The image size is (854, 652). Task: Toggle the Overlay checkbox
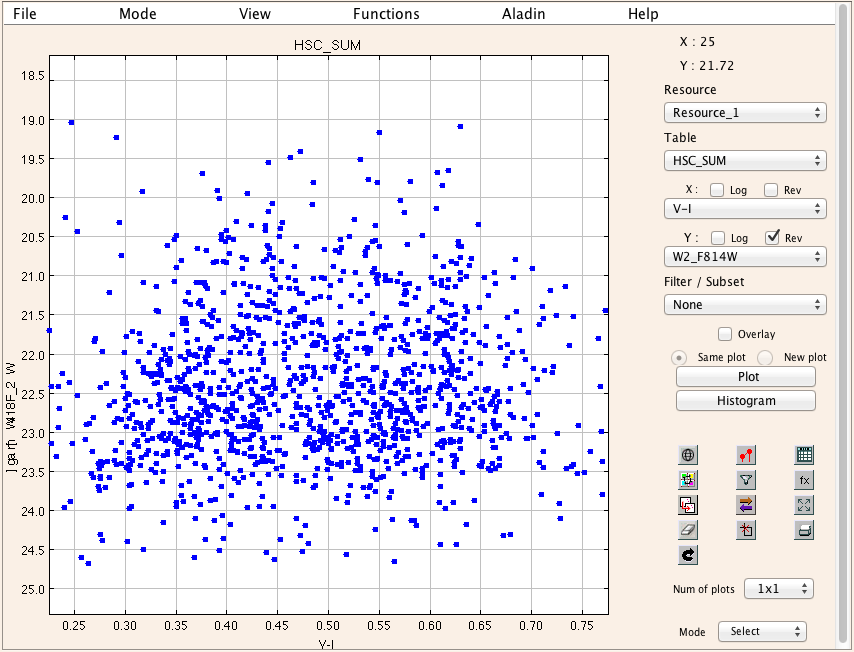click(726, 334)
